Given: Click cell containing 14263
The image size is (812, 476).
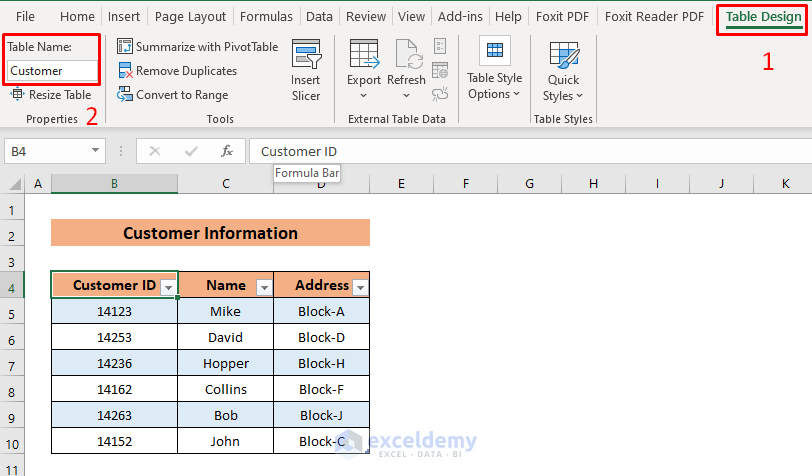Looking at the screenshot, I should click(114, 415).
